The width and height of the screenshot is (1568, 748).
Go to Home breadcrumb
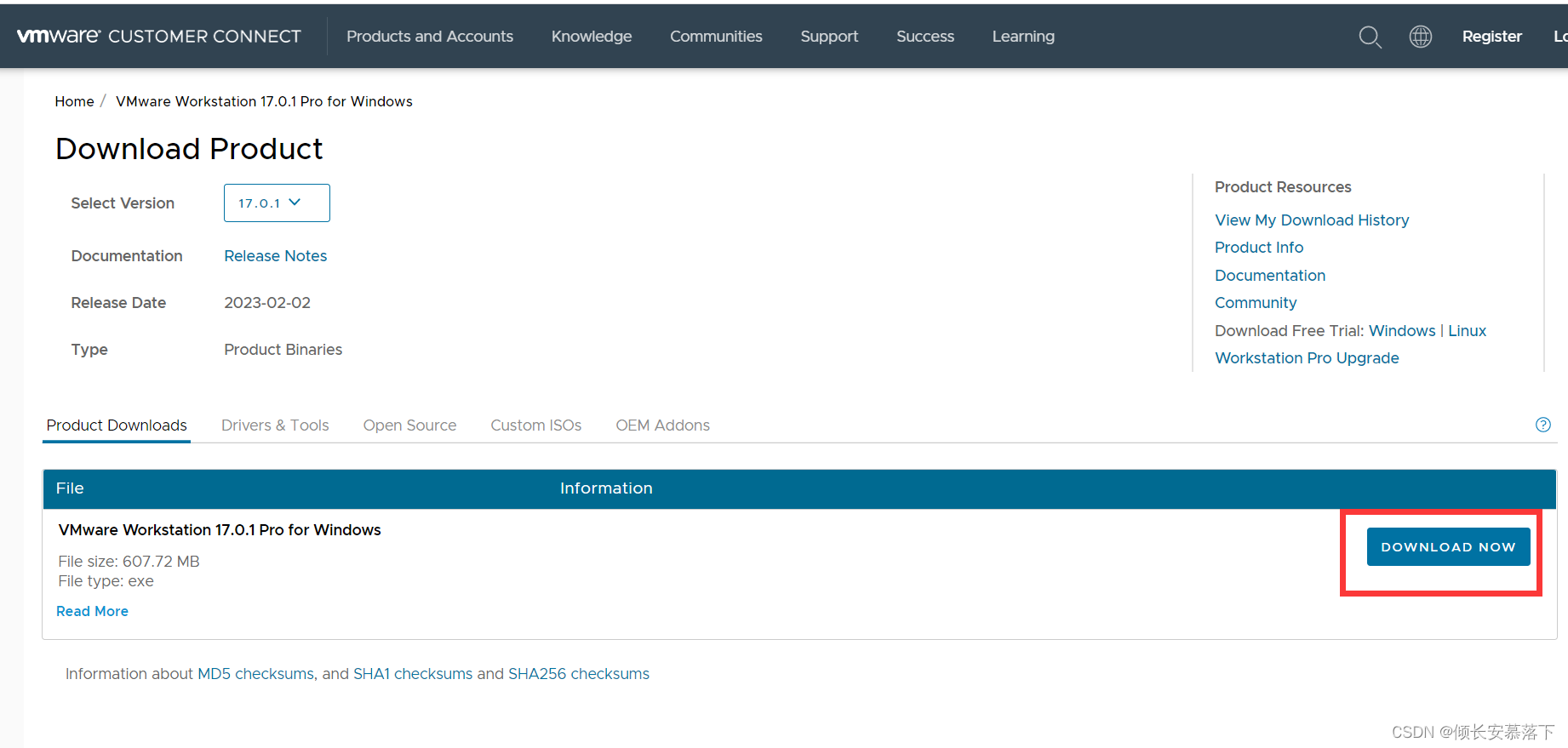74,101
